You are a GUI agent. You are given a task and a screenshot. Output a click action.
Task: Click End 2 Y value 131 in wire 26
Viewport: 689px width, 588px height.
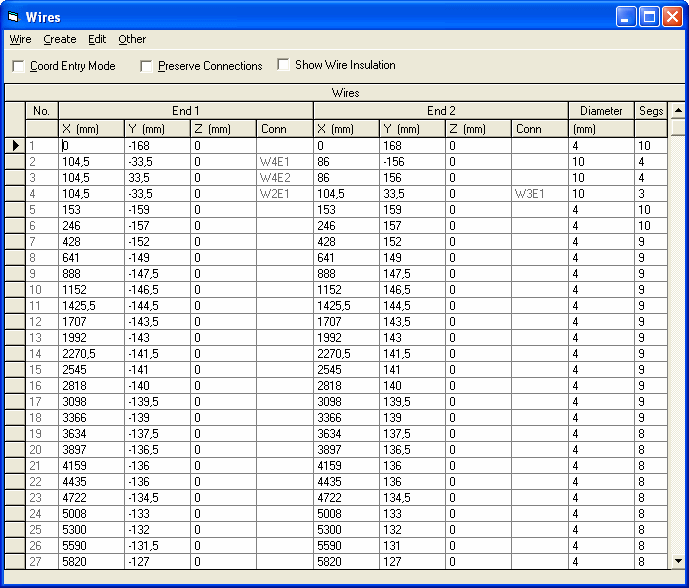[412, 546]
